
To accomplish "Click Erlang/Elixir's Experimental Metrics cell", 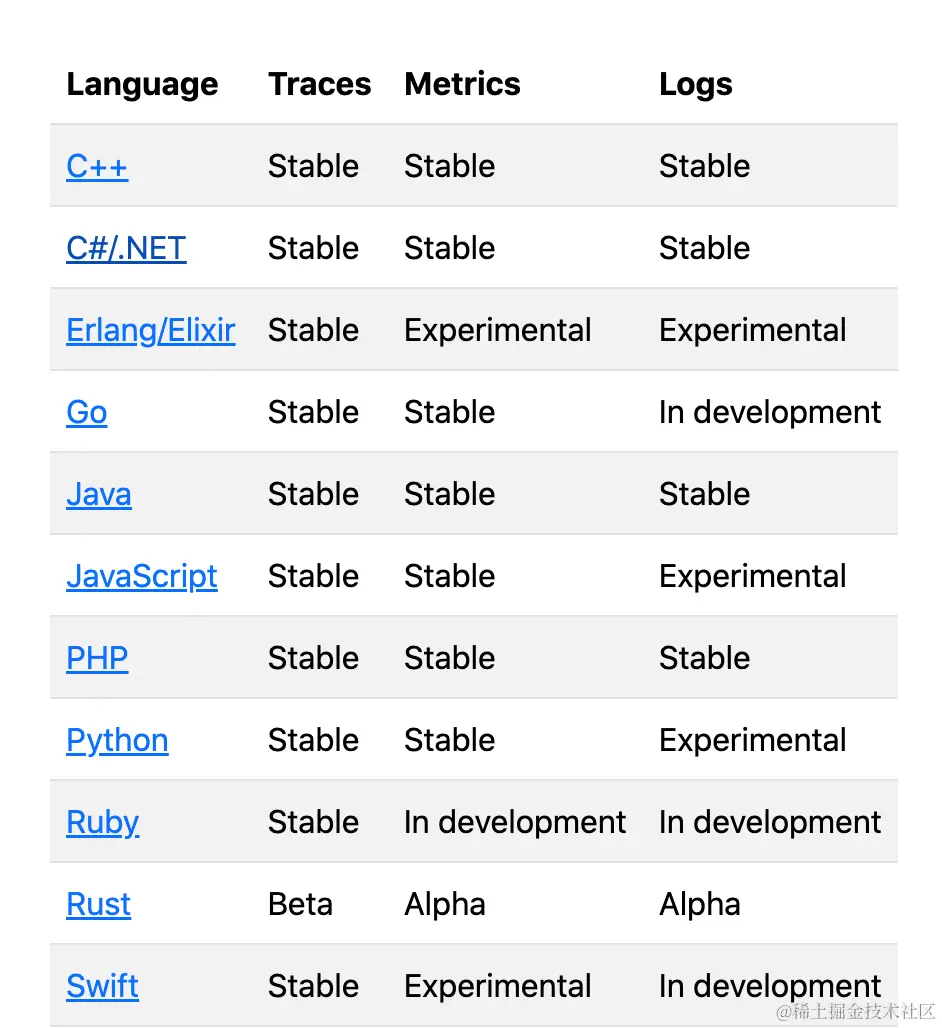I will coord(497,330).
